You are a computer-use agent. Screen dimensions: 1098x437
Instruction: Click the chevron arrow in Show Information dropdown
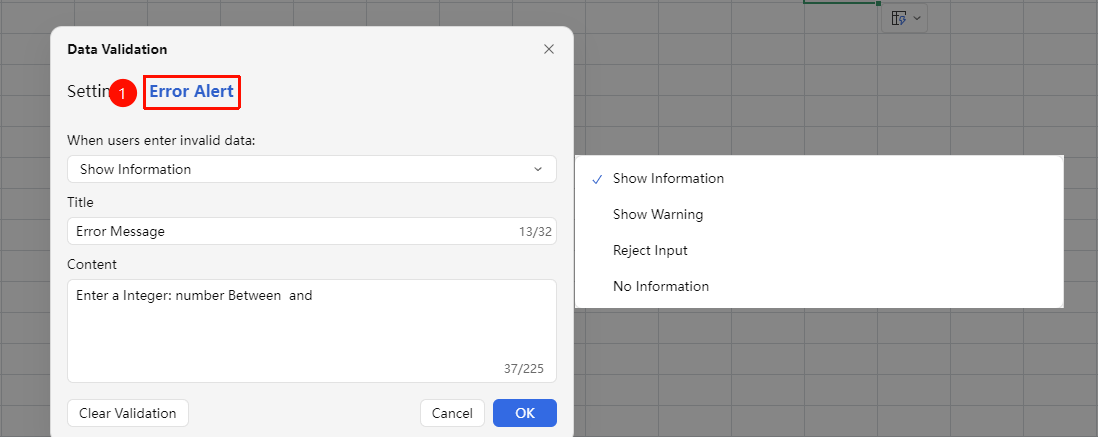(x=538, y=169)
